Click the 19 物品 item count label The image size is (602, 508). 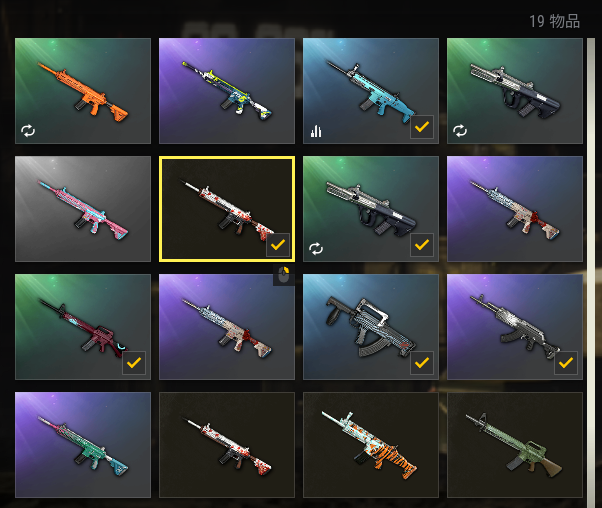click(554, 21)
